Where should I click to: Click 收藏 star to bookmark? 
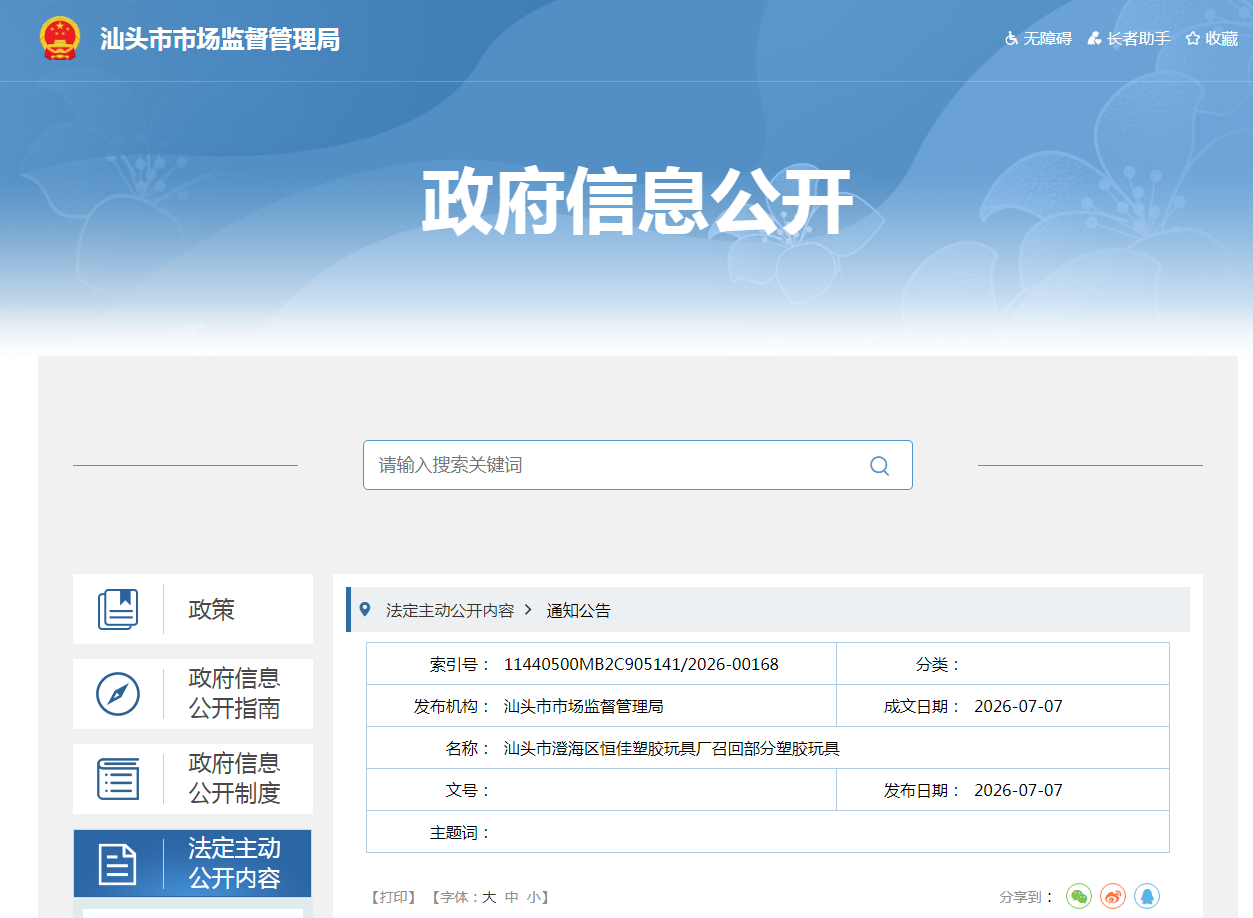tap(1212, 38)
